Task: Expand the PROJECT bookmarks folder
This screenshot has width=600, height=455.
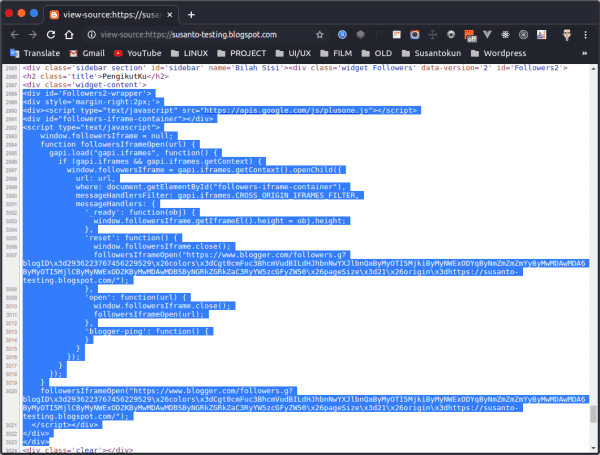Action: [241, 53]
